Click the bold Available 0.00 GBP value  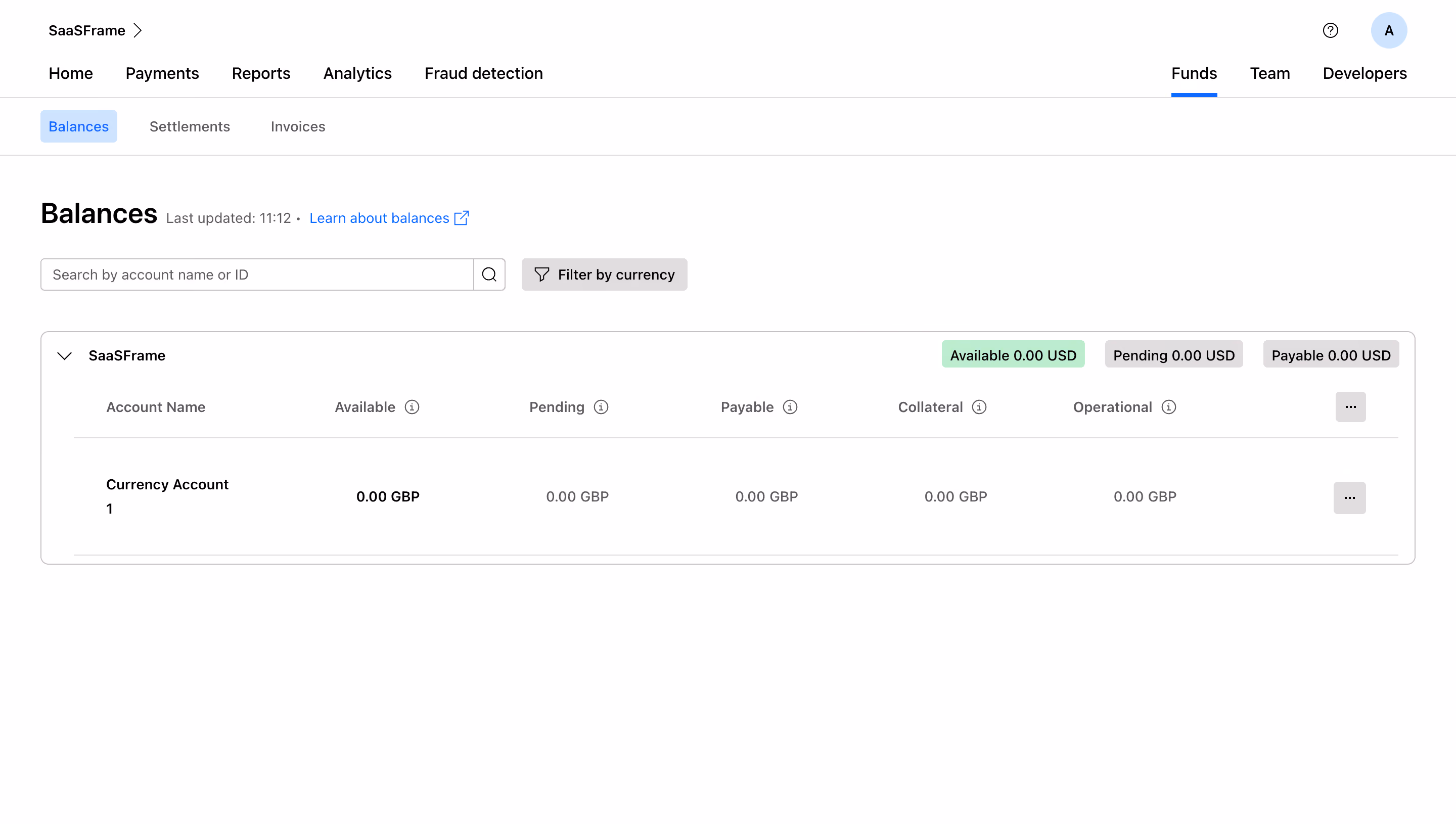[x=388, y=497]
